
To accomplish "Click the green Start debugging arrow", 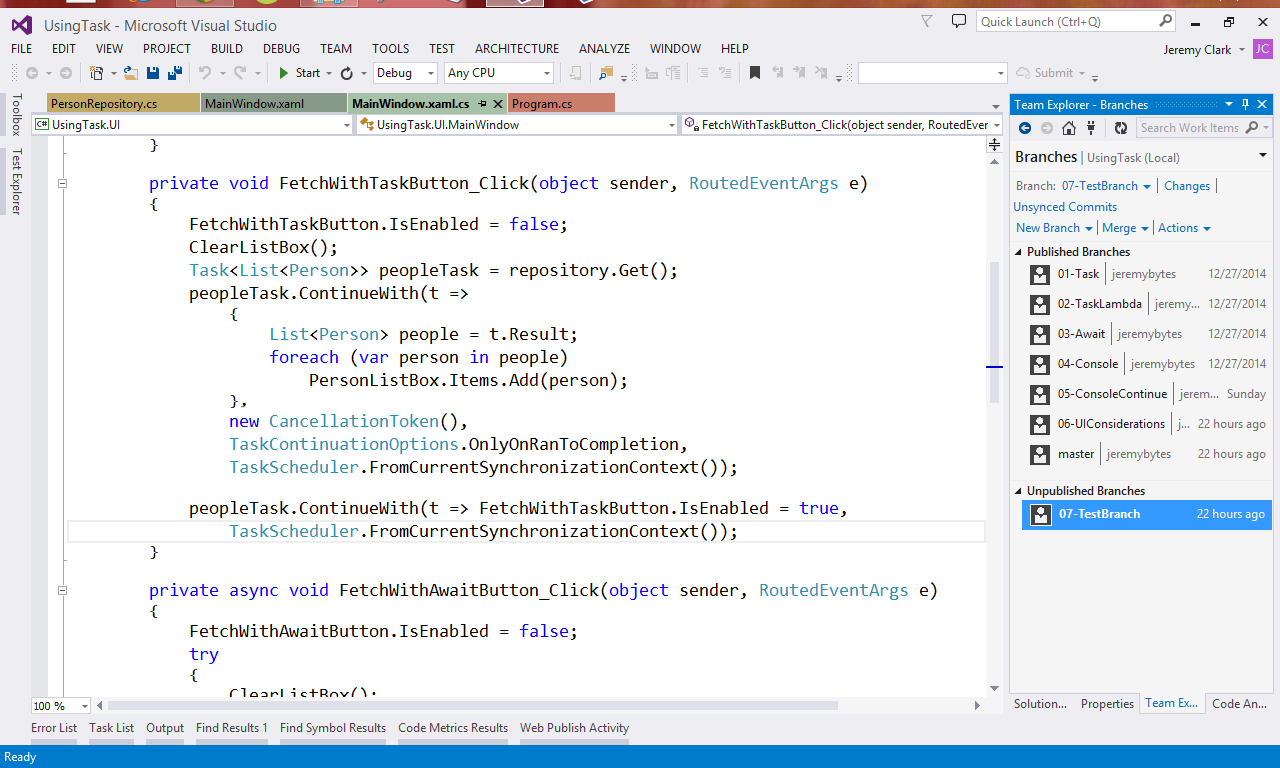I will coord(285,72).
